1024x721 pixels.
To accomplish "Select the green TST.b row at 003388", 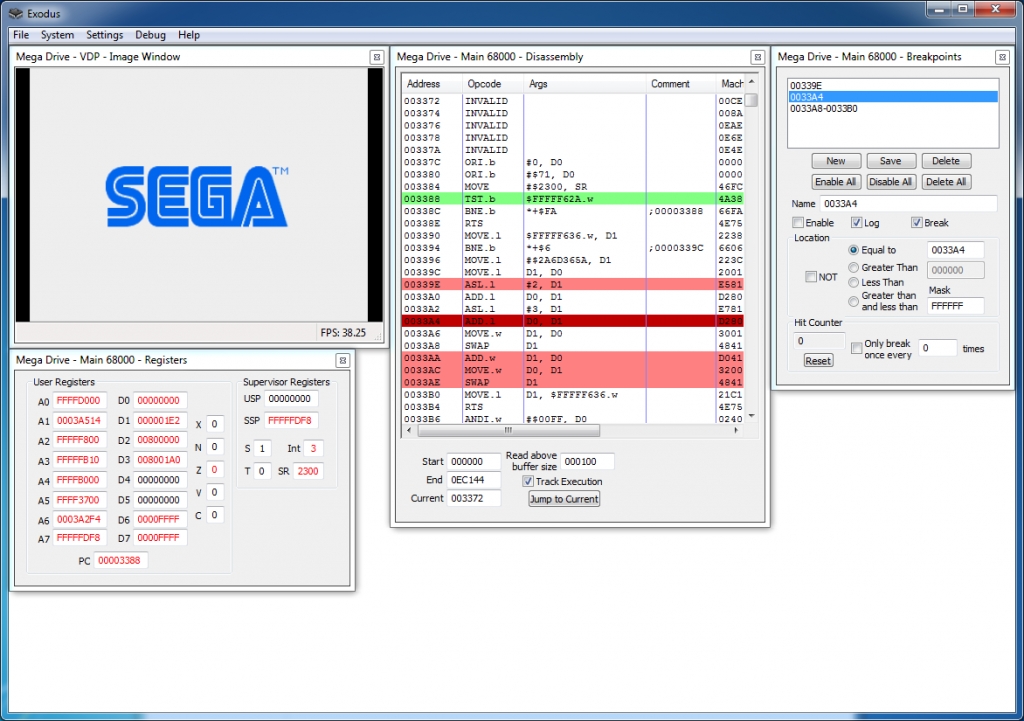I will 573,199.
